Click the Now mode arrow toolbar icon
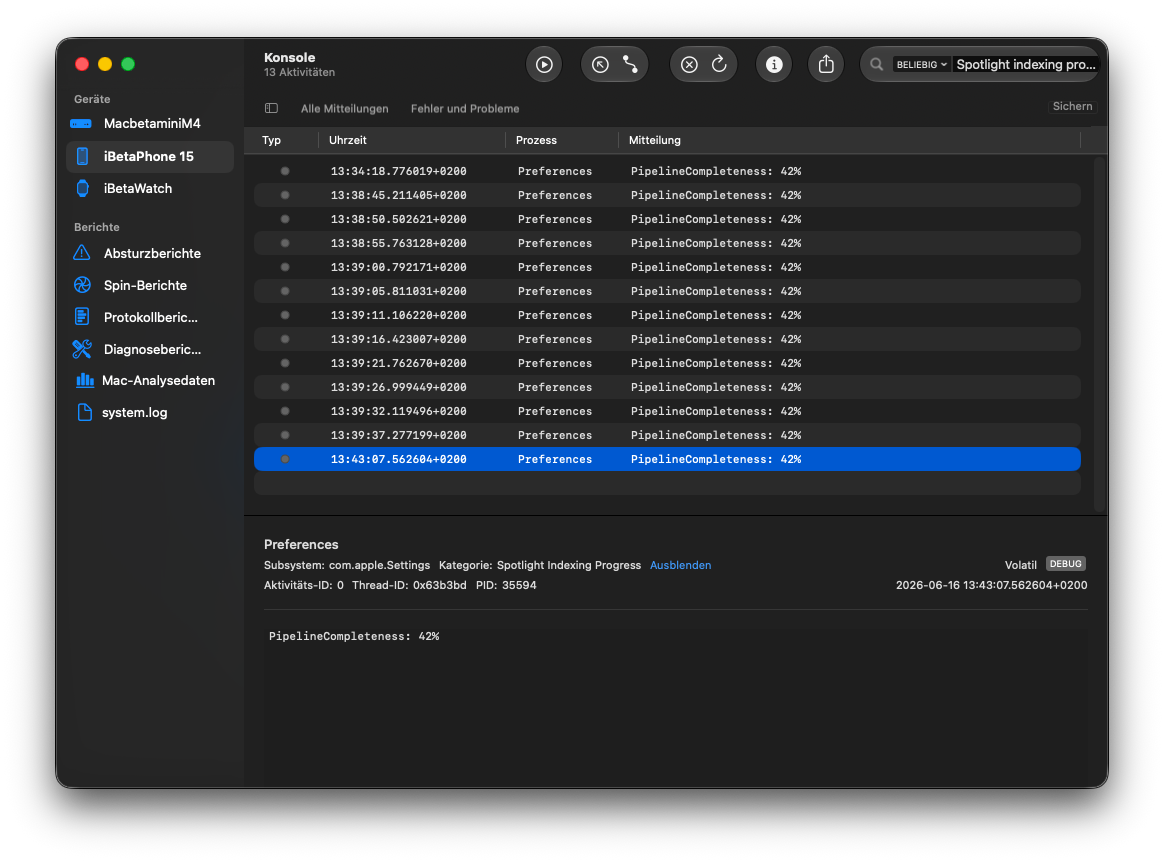Image resolution: width=1164 pixels, height=862 pixels. coord(600,65)
